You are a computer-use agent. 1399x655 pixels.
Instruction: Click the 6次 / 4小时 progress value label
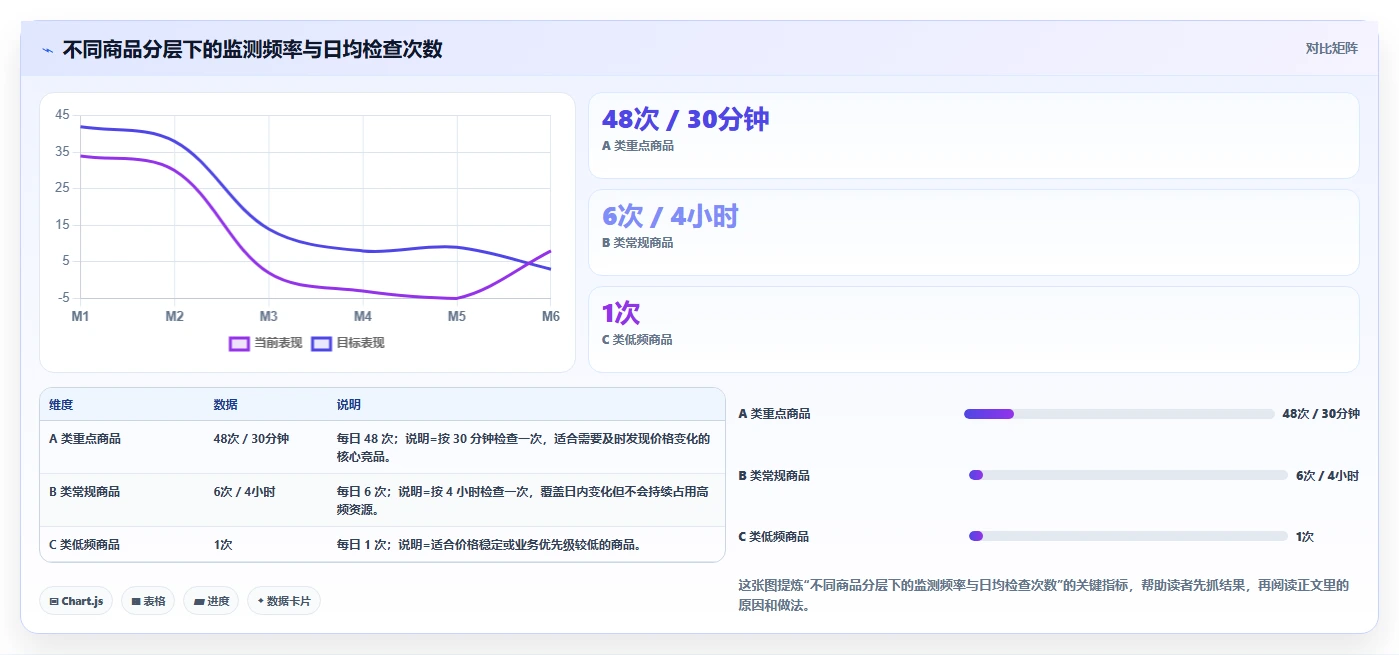1328,475
